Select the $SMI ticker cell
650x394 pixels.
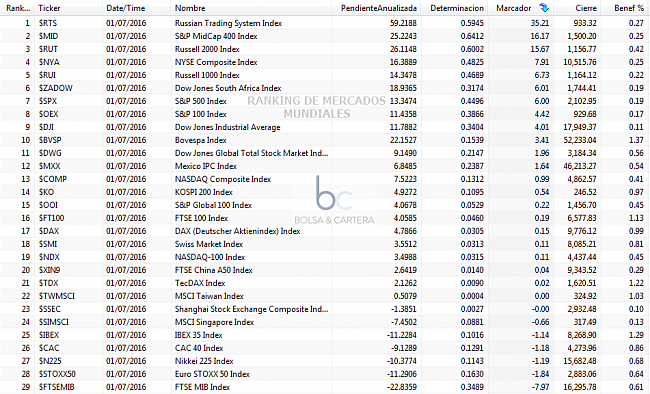point(48,244)
